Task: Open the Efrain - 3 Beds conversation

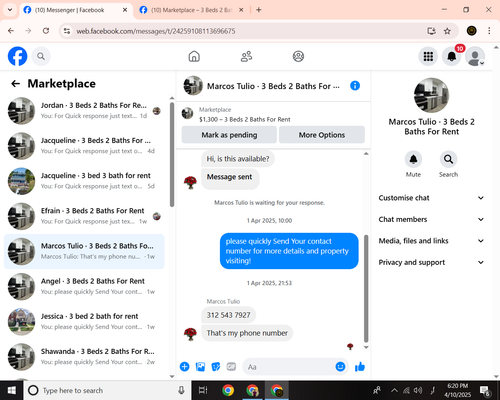Action: (84, 216)
